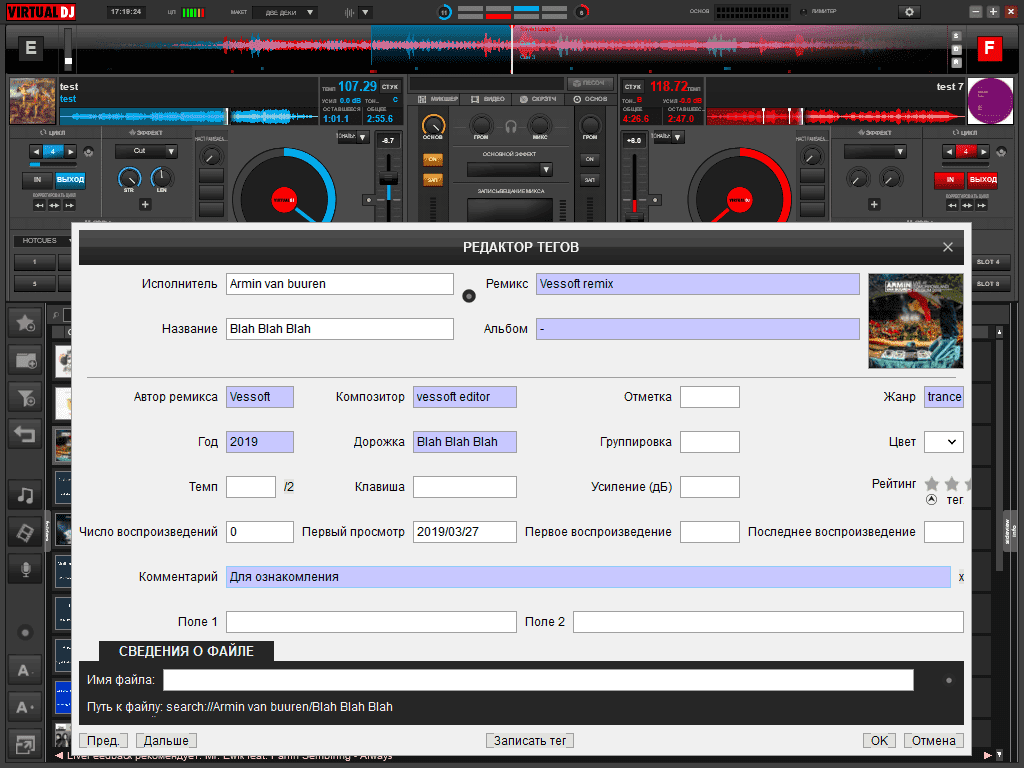Image resolution: width=1024 pixels, height=768 pixels.
Task: Add effect plus button on right deck
Action: (x=874, y=204)
